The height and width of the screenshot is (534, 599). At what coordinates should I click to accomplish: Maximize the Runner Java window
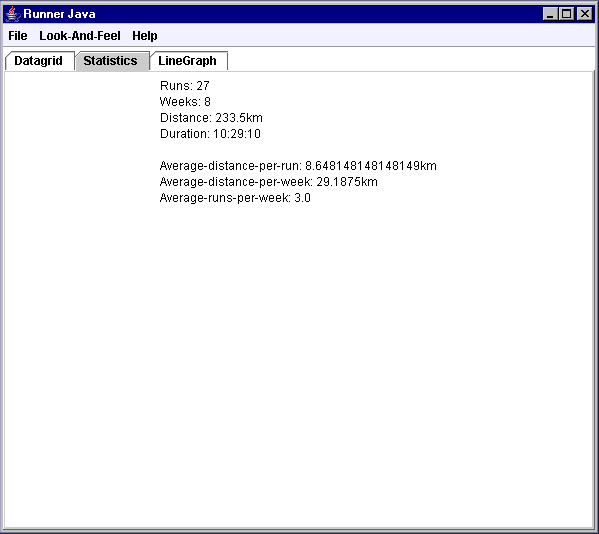point(567,14)
